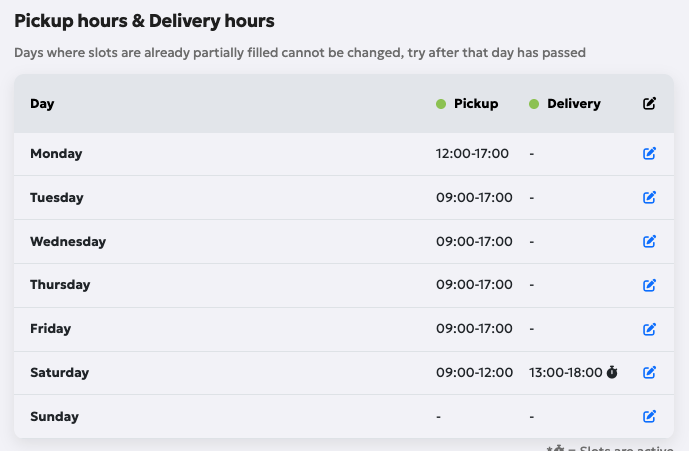Click Thursday's edit pencil icon
Viewport: 689px width, 451px height.
[x=649, y=285]
